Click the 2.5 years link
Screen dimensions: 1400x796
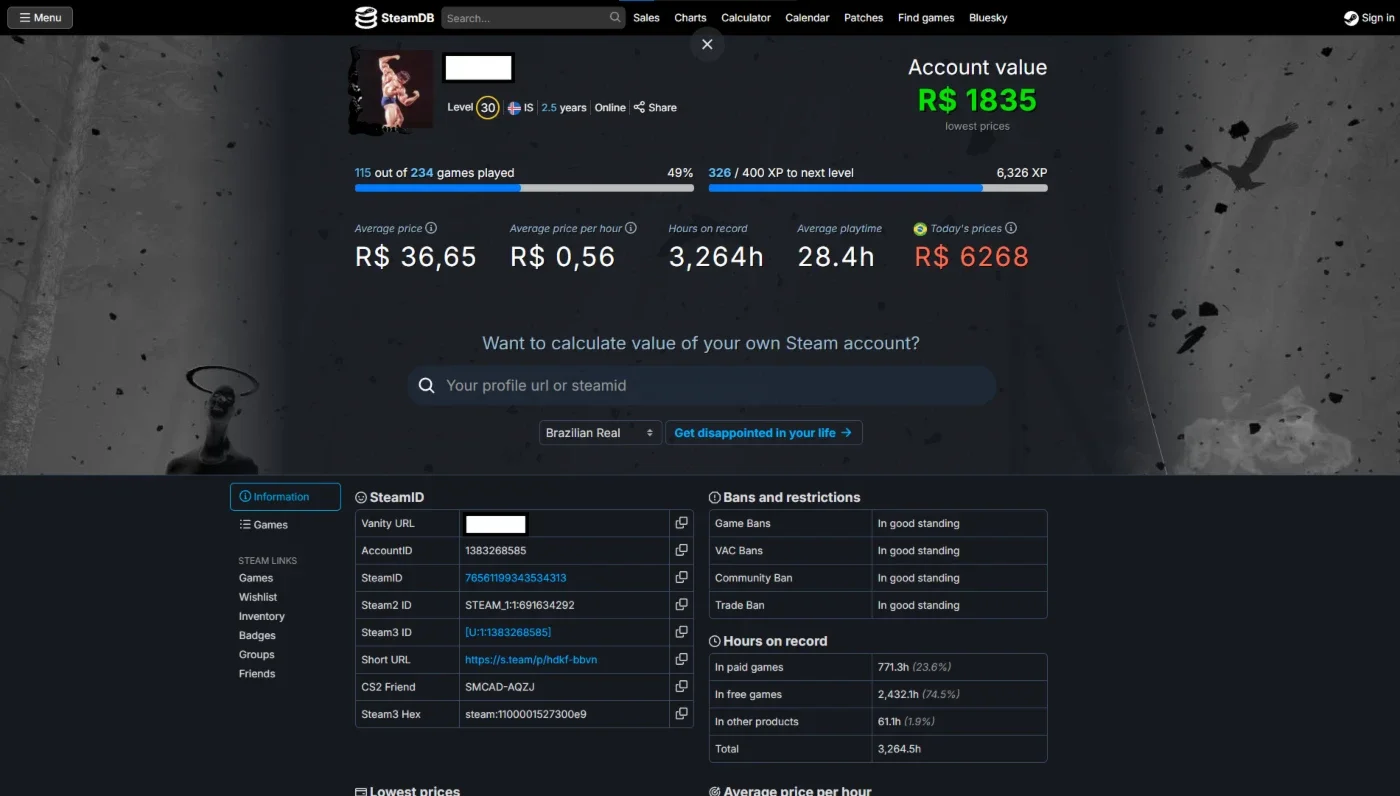(x=564, y=108)
